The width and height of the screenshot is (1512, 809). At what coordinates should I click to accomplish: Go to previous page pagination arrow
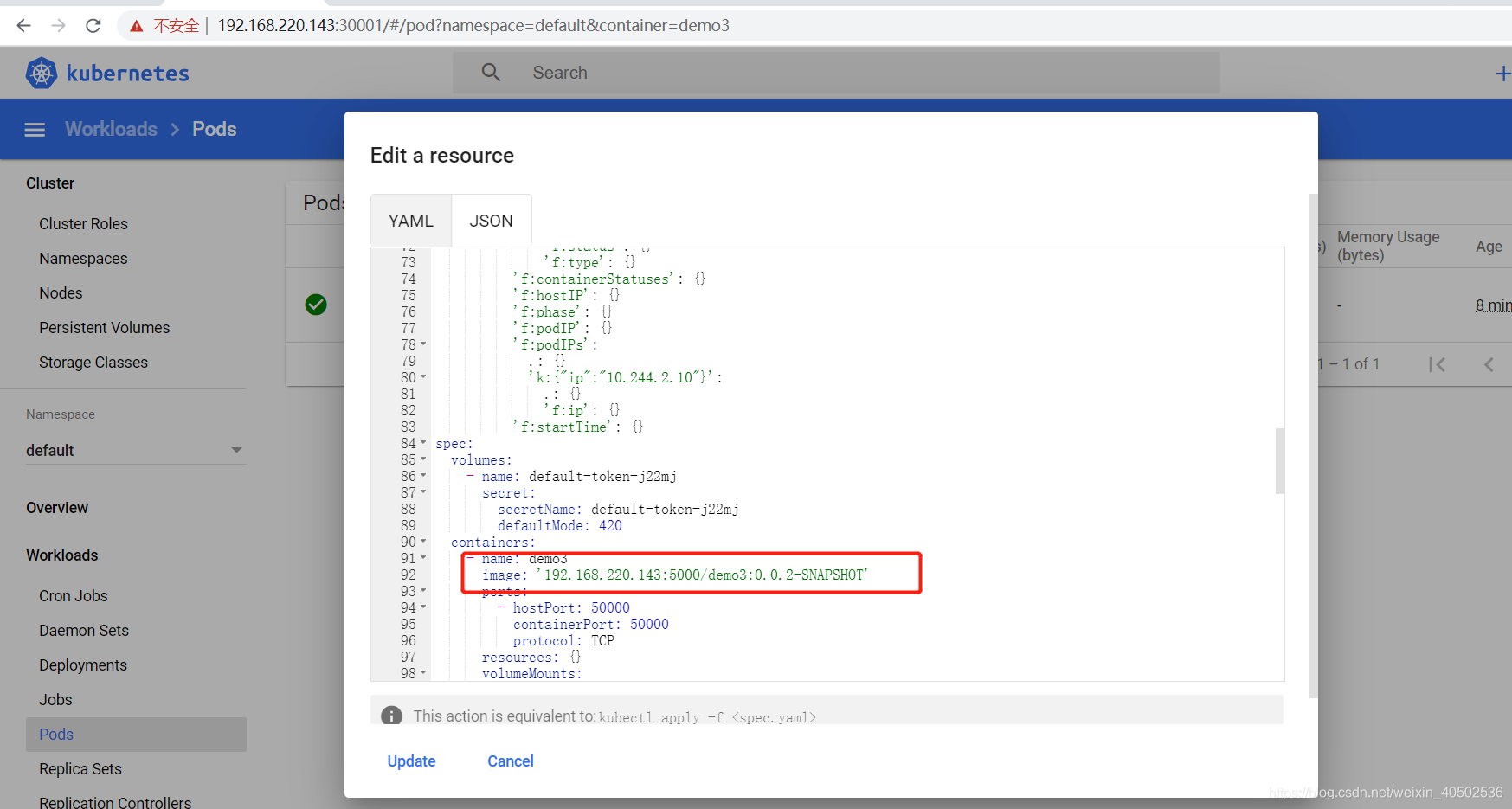pyautogui.click(x=1489, y=364)
